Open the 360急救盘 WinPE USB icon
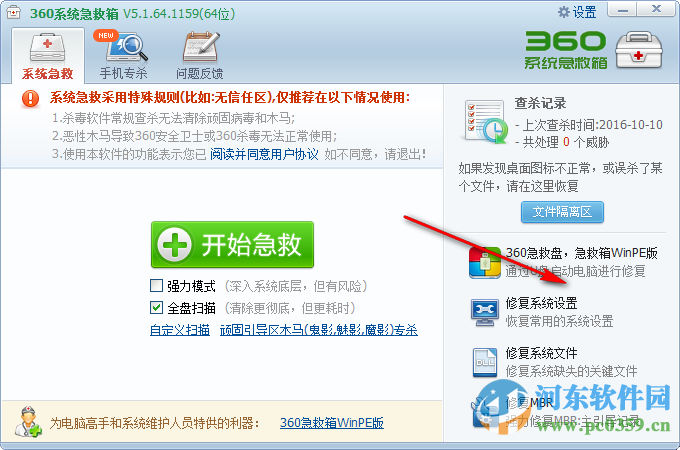680x450 pixels. [x=485, y=262]
